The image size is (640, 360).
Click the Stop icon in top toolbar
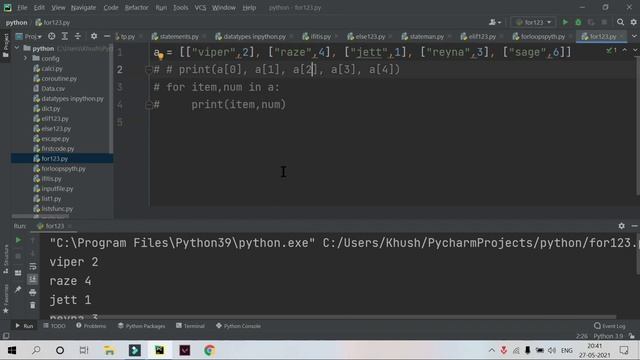click(x=604, y=22)
